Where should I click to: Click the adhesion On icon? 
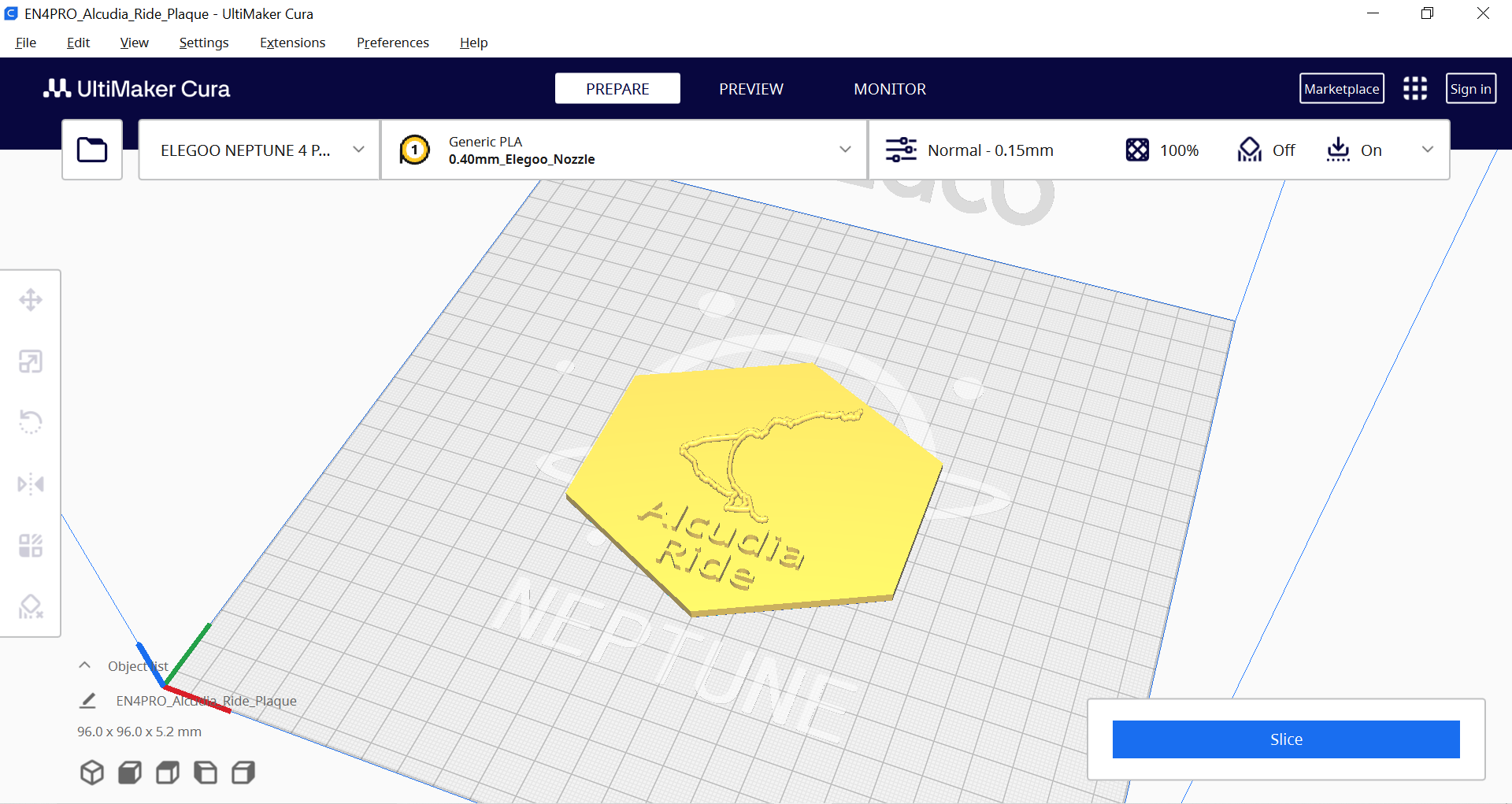point(1338,150)
